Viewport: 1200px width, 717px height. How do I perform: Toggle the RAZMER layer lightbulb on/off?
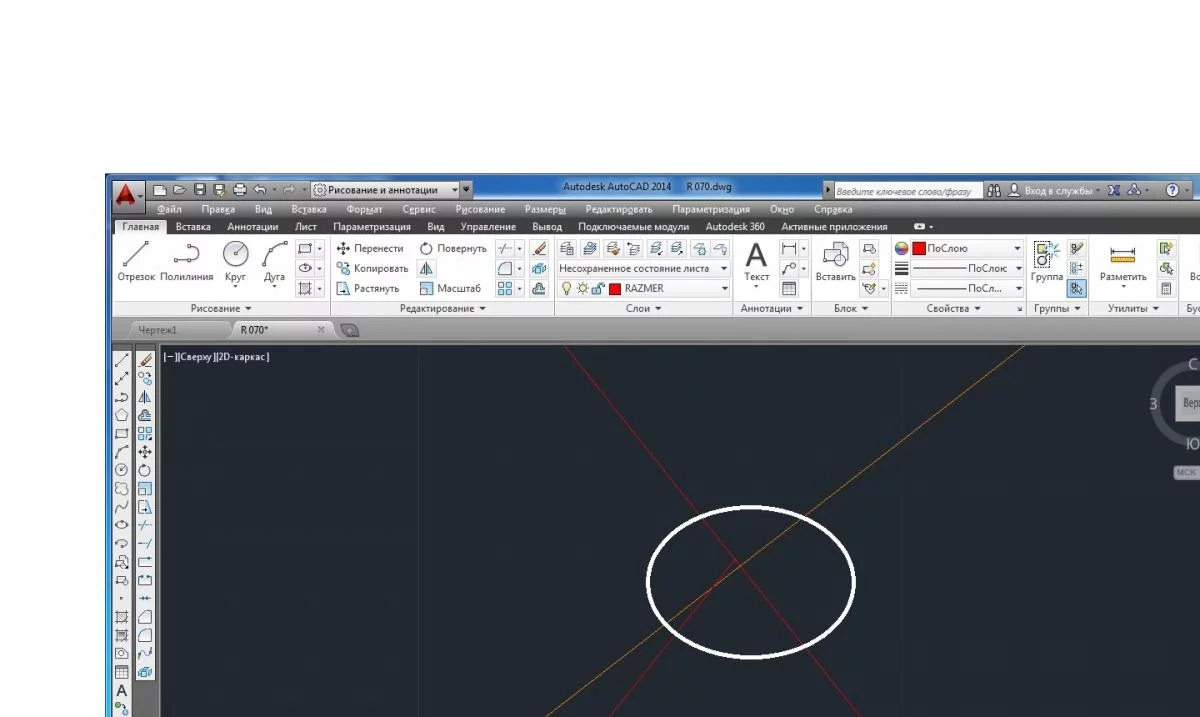pos(566,288)
